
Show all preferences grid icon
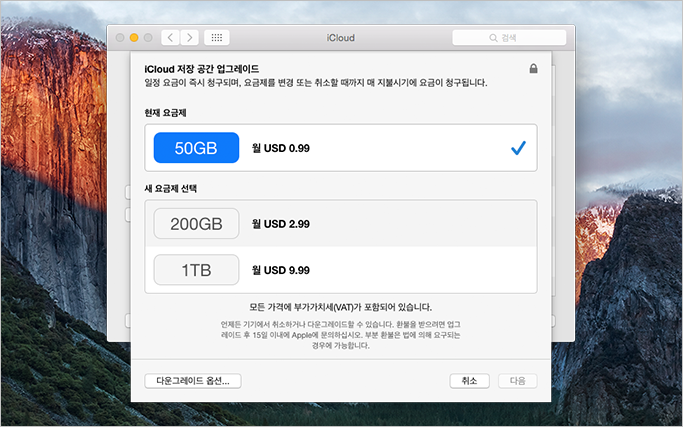click(216, 37)
